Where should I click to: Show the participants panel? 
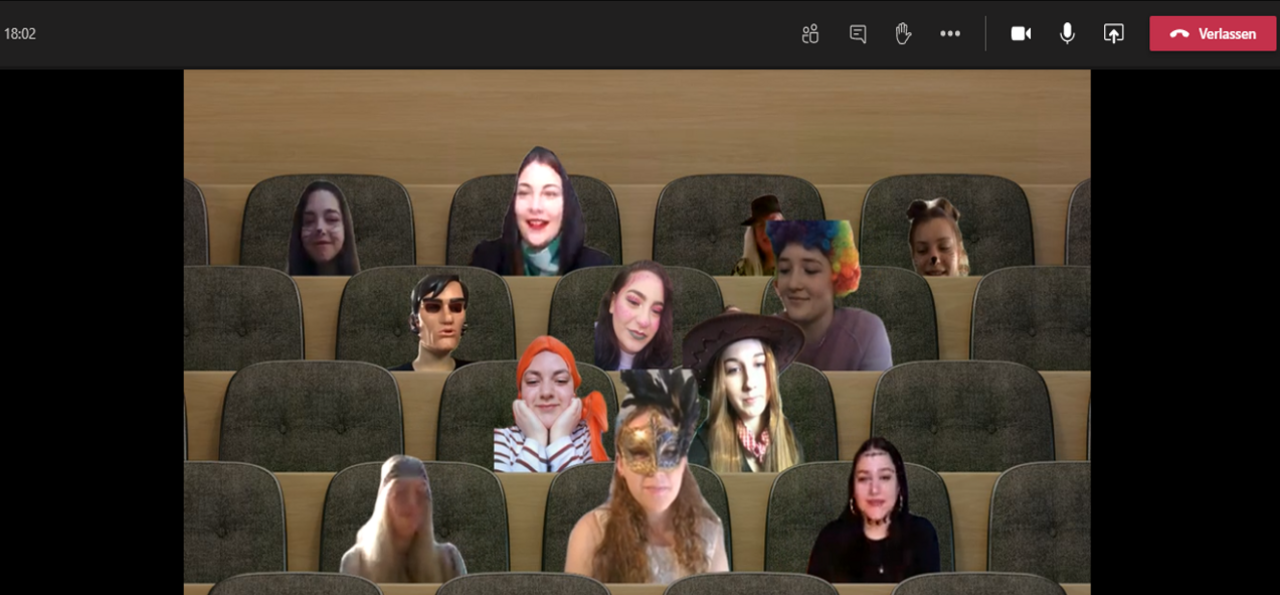point(810,34)
